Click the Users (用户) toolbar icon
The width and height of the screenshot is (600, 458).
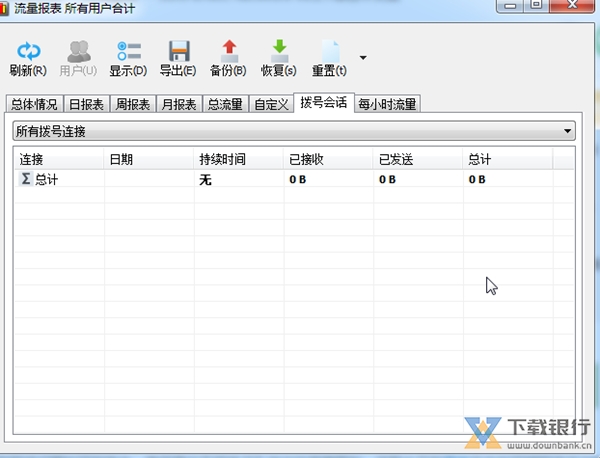[78, 51]
